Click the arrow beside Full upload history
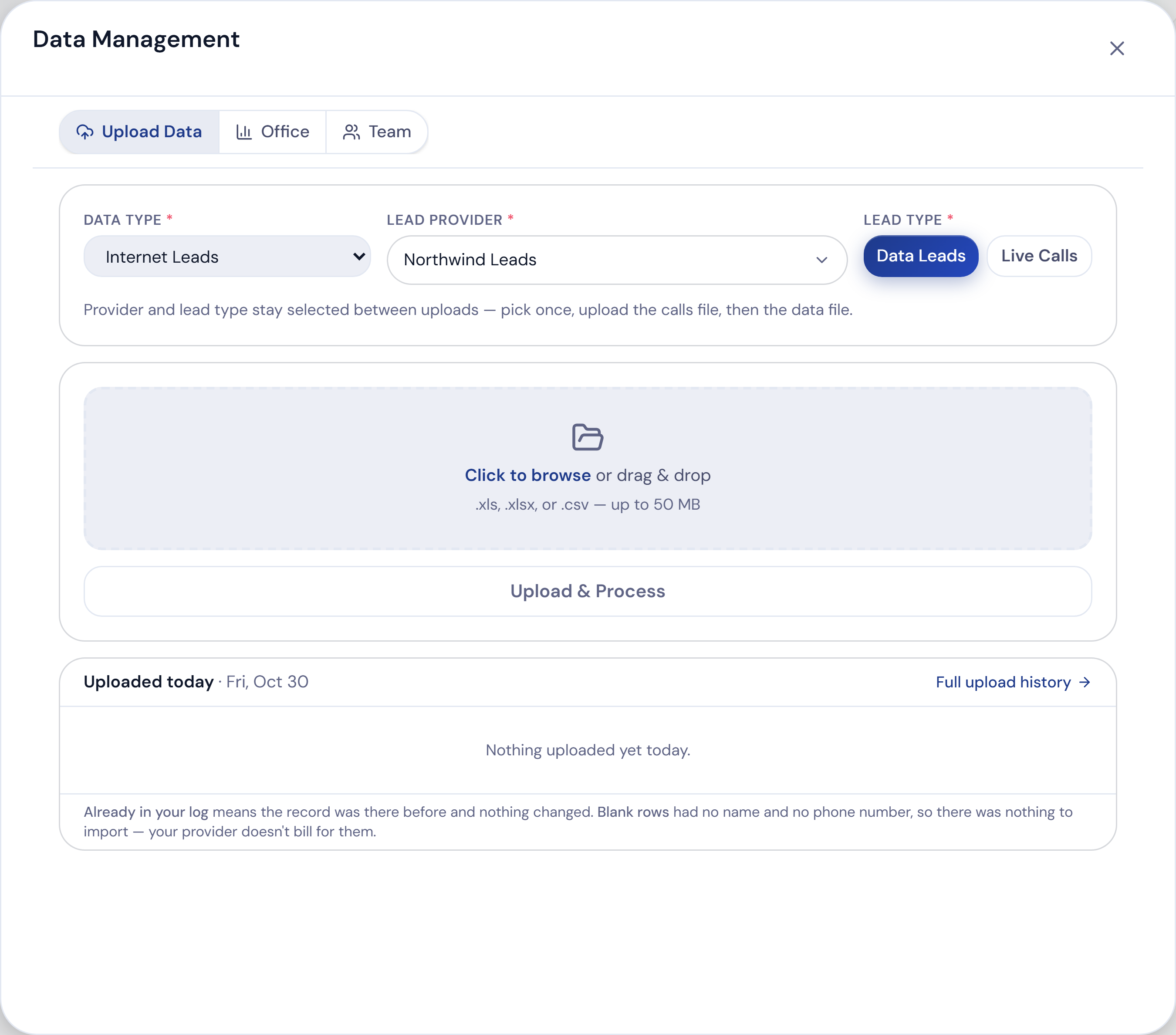The height and width of the screenshot is (1035, 1176). [1085, 682]
